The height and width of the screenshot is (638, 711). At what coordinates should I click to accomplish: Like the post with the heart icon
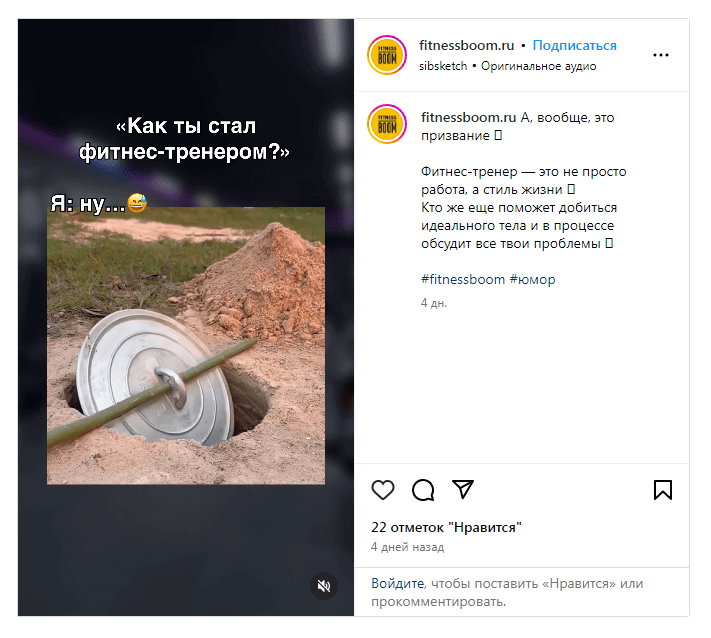[x=383, y=490]
